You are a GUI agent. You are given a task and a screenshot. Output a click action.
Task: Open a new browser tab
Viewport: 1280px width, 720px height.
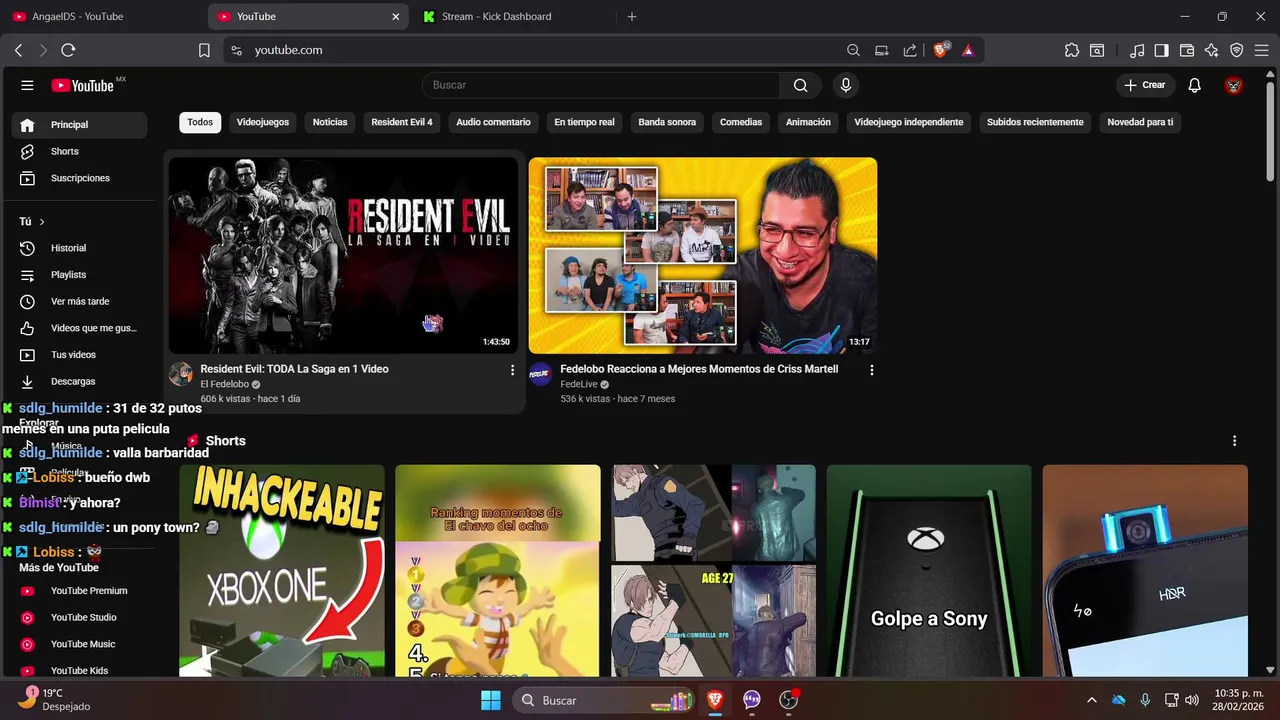[x=631, y=16]
